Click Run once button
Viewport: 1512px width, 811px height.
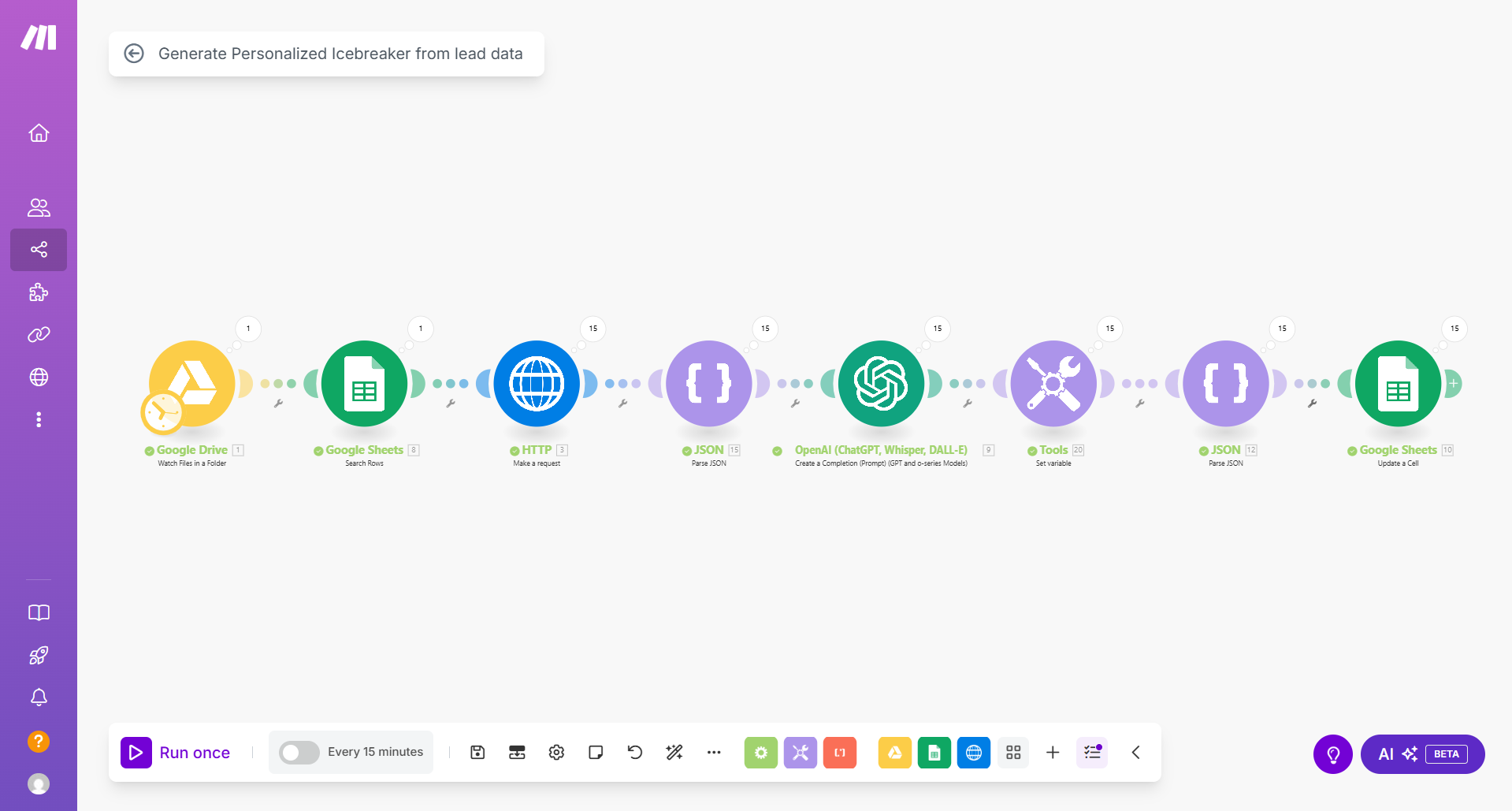pyautogui.click(x=176, y=753)
